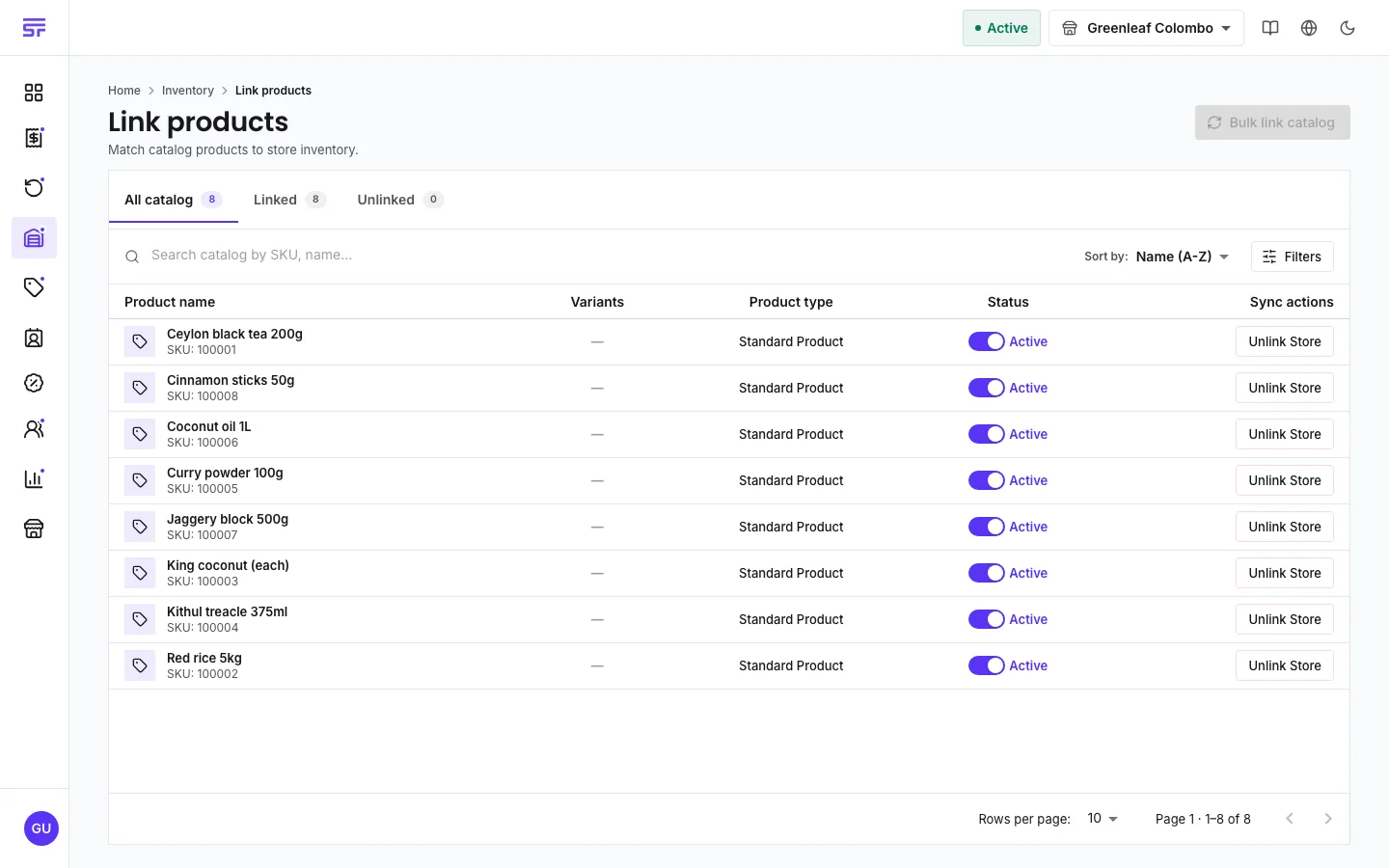This screenshot has height=868, width=1389.
Task: Switch to the Unlinked tab
Action: coord(400,200)
